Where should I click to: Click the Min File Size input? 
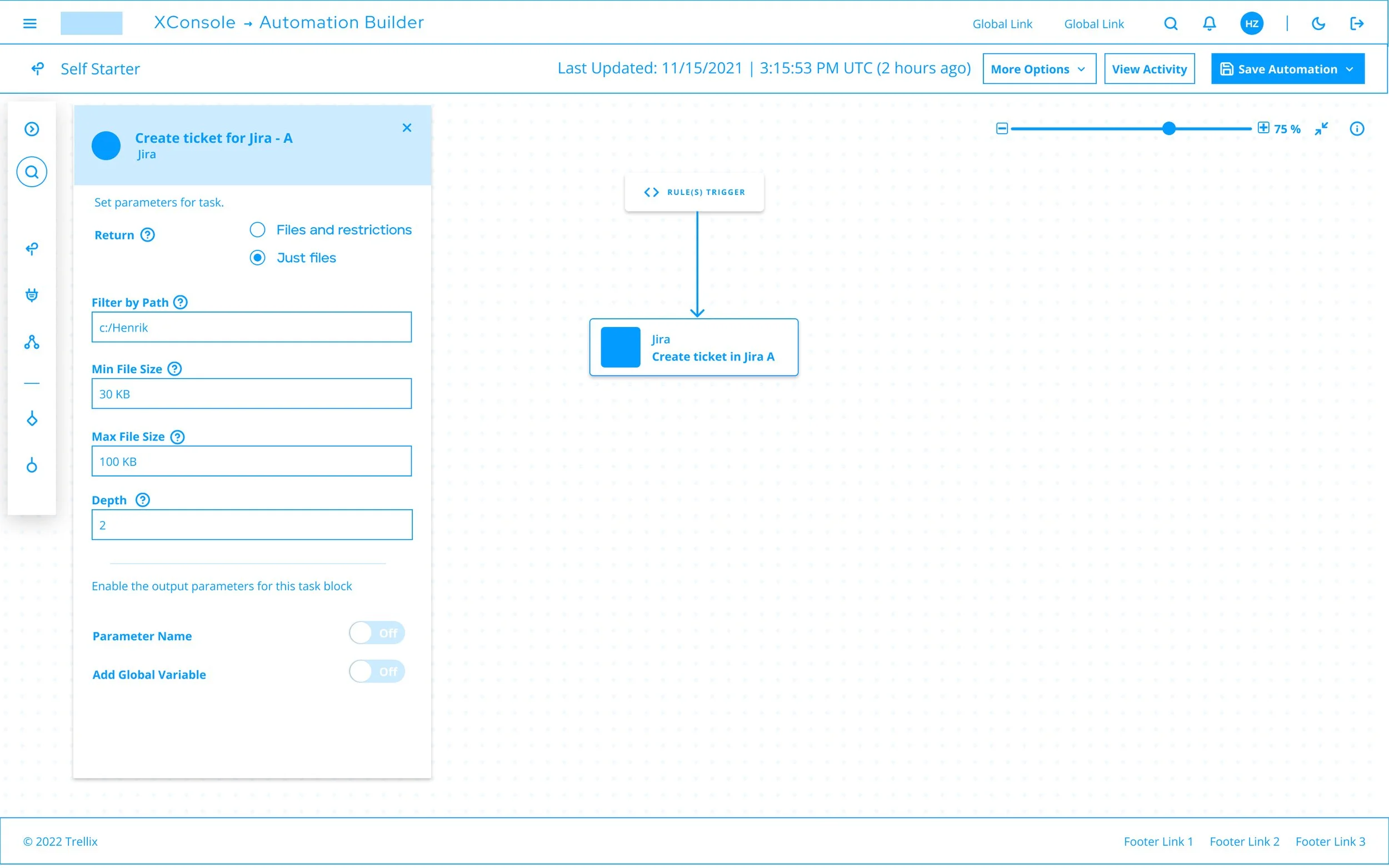252,394
